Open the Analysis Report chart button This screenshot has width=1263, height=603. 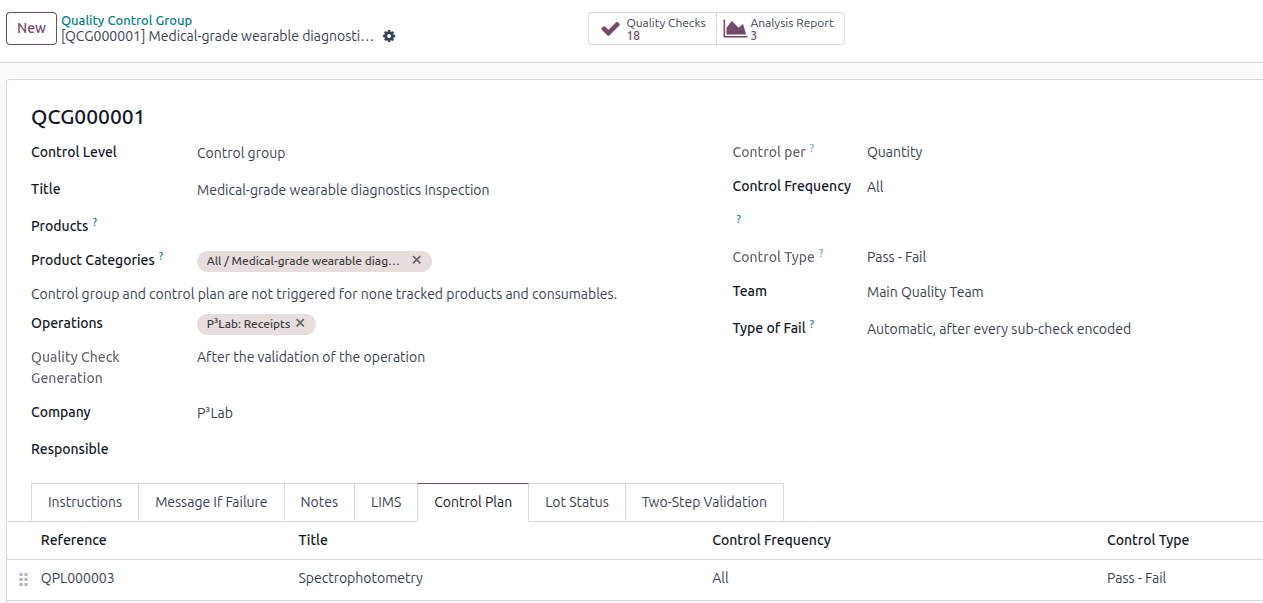point(780,29)
